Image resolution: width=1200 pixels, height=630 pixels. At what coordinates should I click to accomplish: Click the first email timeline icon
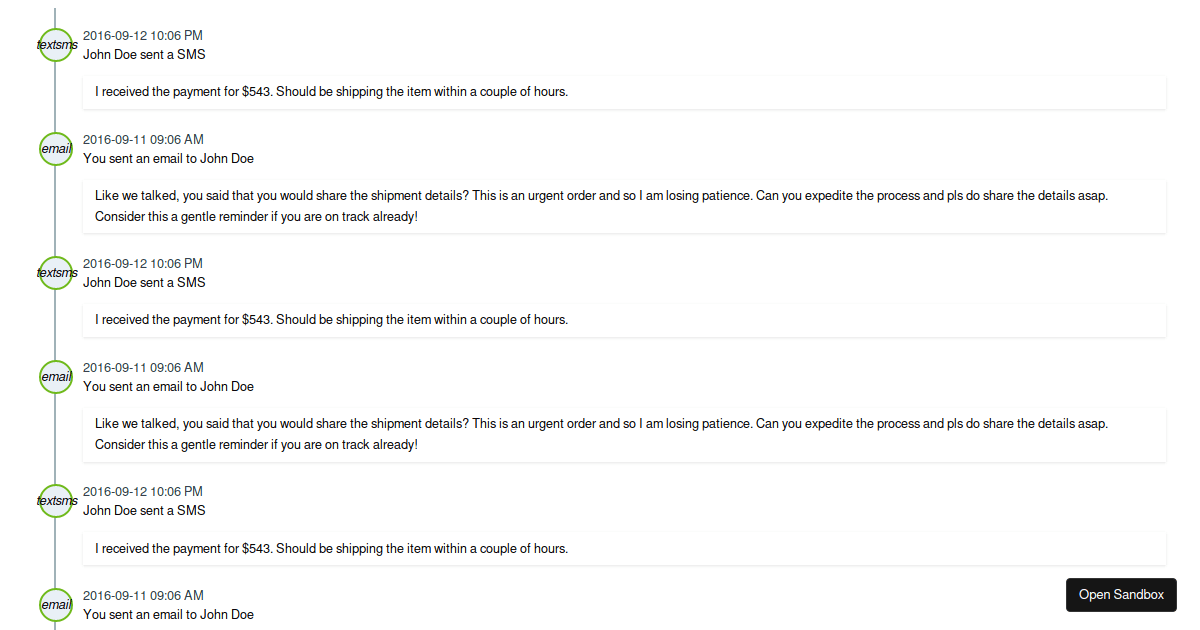pyautogui.click(x=56, y=149)
